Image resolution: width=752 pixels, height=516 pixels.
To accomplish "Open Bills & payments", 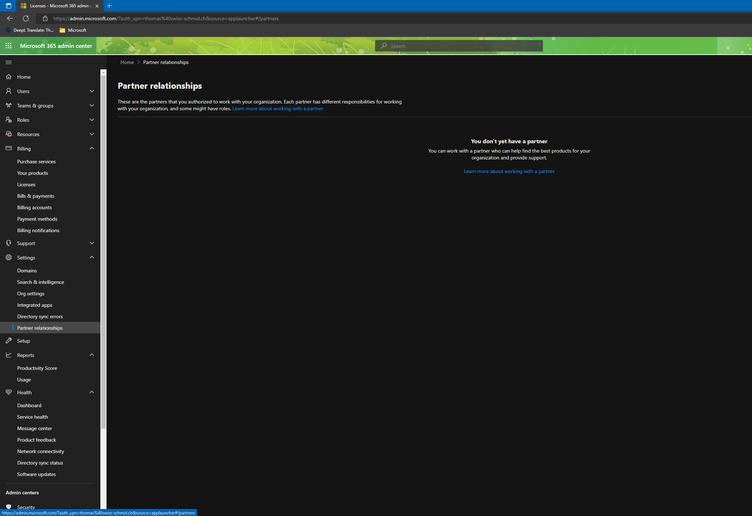I will (x=35, y=196).
